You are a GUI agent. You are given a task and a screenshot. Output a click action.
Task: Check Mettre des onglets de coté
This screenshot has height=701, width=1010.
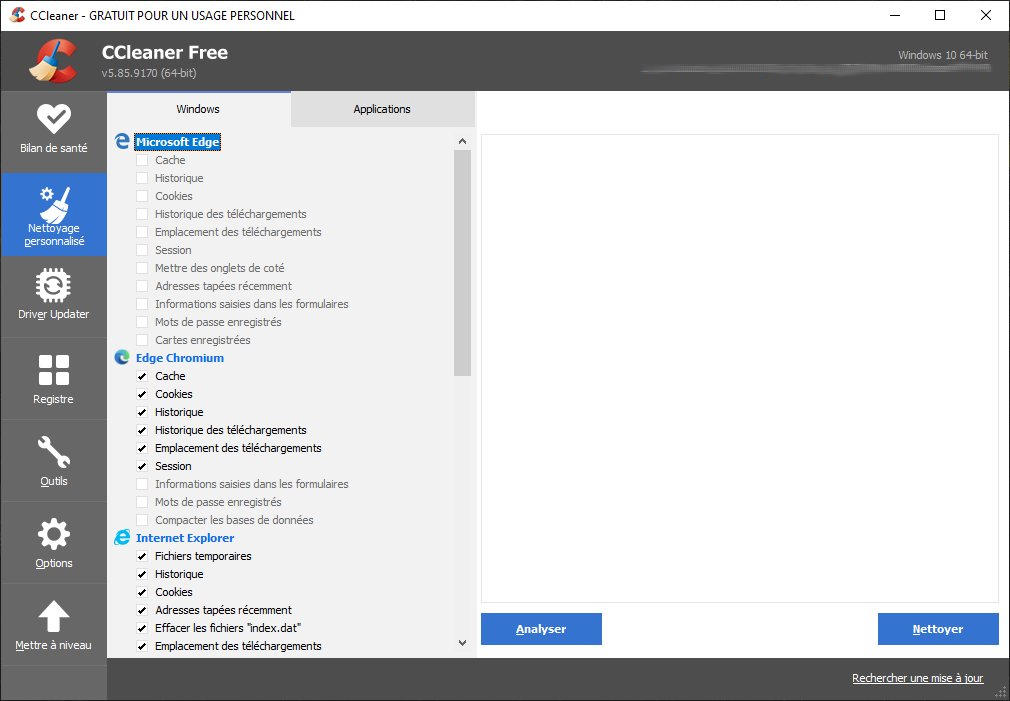click(x=142, y=269)
